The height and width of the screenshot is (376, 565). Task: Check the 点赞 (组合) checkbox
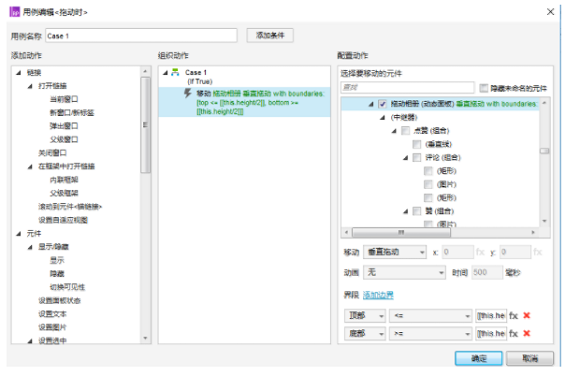(x=405, y=131)
